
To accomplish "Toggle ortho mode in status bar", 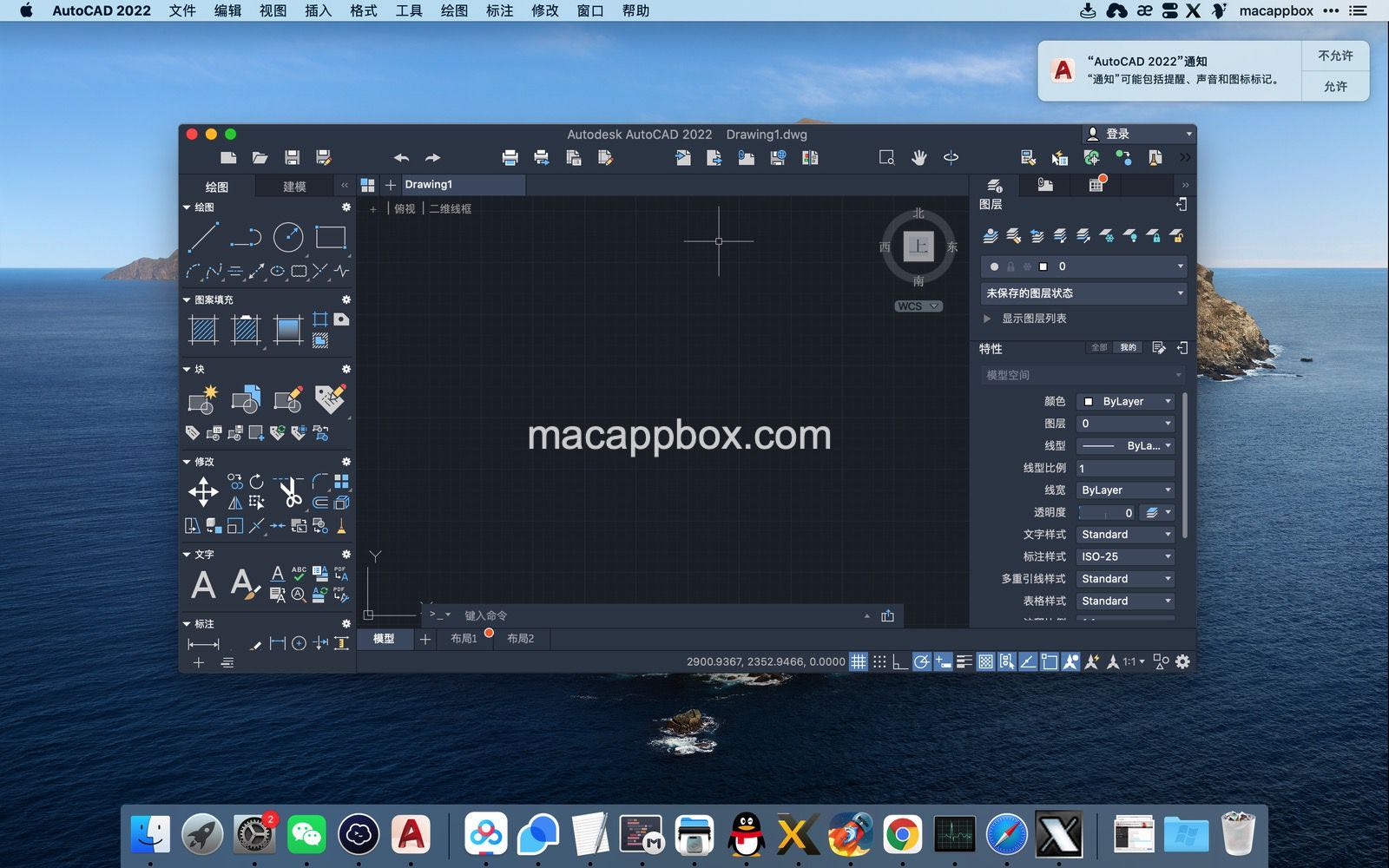I will click(900, 661).
